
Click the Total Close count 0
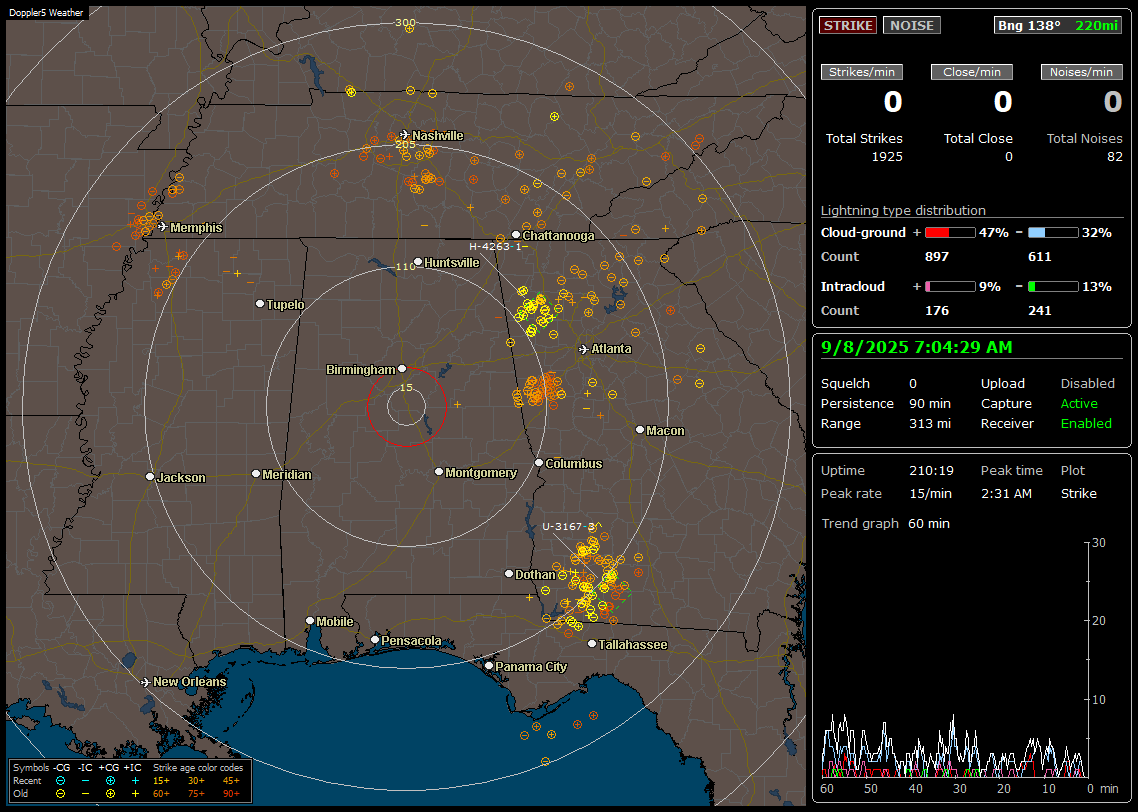pos(1008,157)
